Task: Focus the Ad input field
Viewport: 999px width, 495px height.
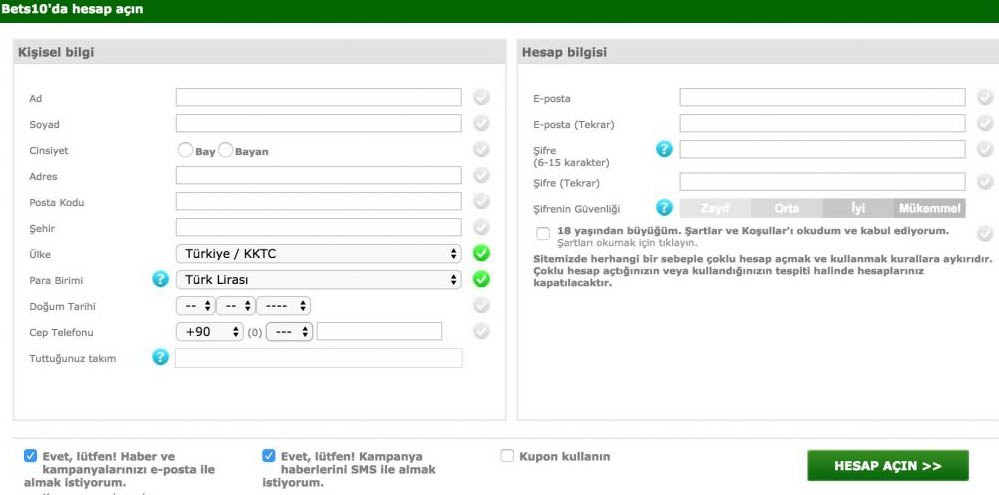Action: point(319,97)
